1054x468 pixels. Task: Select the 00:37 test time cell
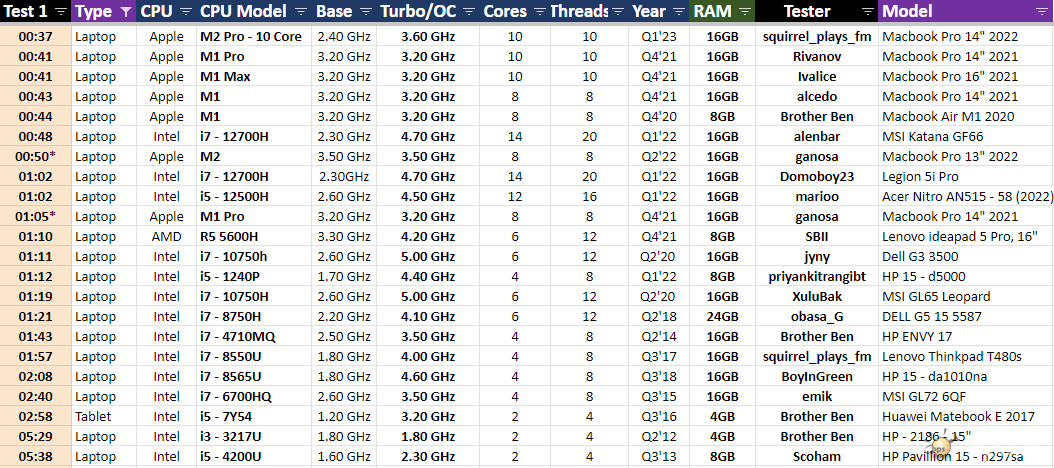coord(36,36)
